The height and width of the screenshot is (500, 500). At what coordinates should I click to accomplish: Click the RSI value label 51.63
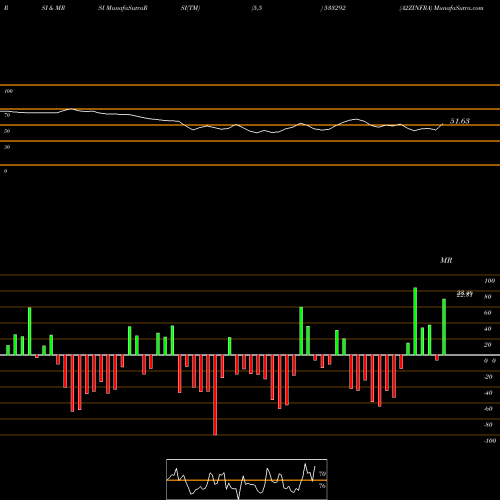click(x=460, y=121)
